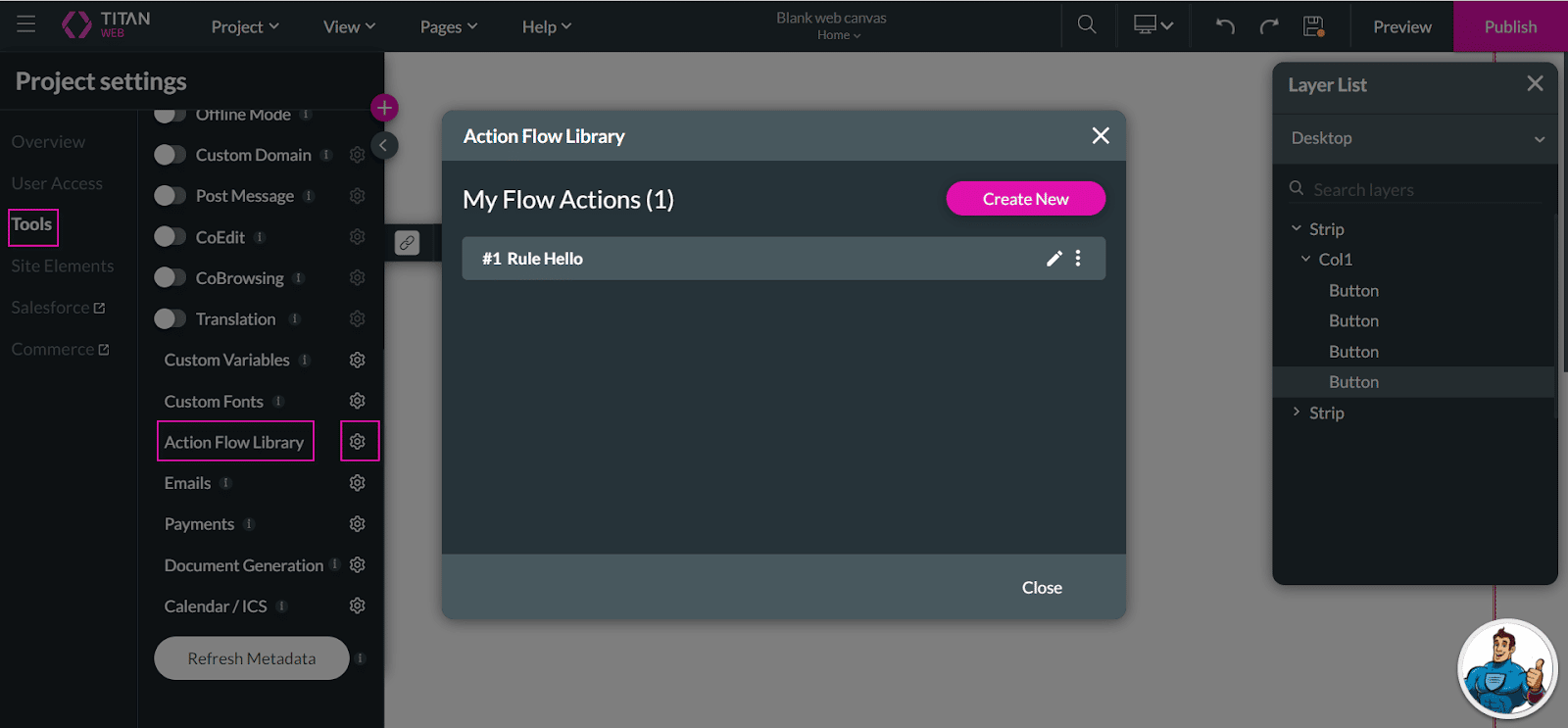Expand the collapsed Strip layer
The height and width of the screenshot is (728, 1568).
pyautogui.click(x=1297, y=413)
